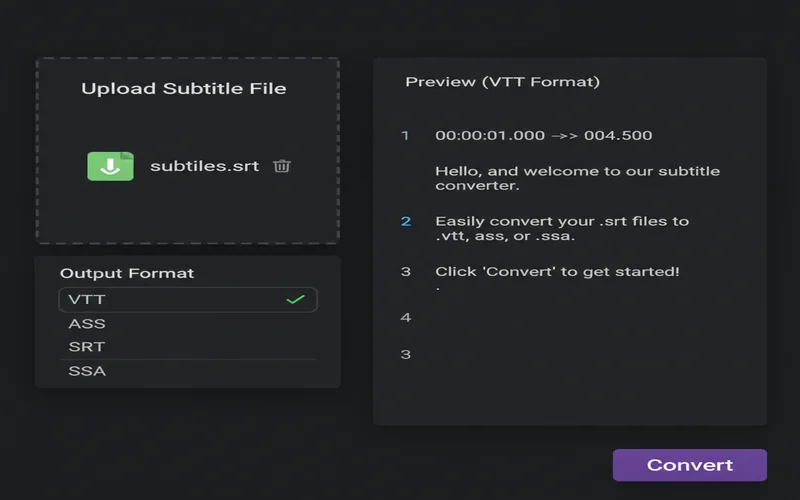The image size is (800, 500).
Task: Select the 'Easily convert your .srt files' line
Action: pyautogui.click(x=561, y=228)
